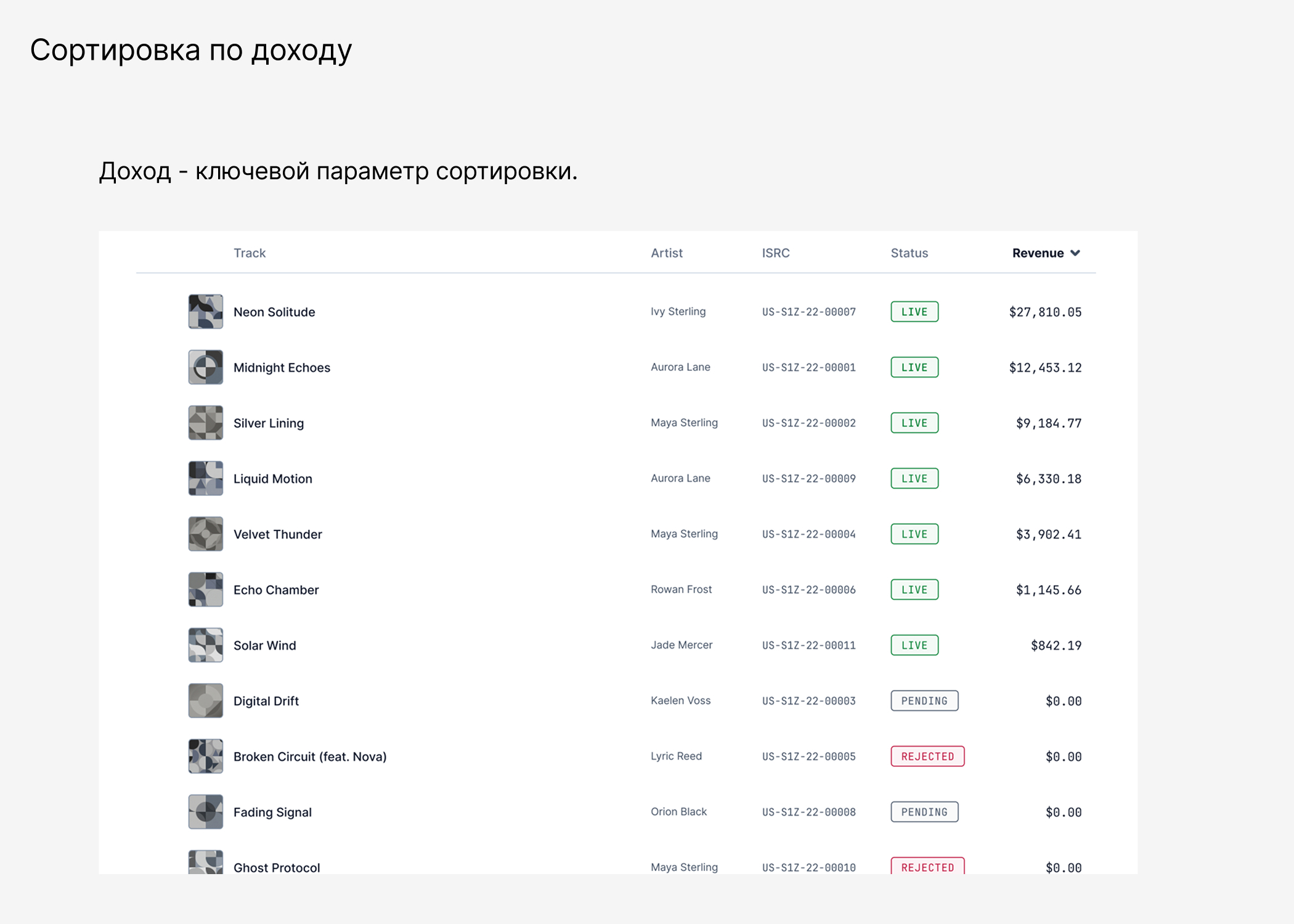Click artist name Ivy Sterling
The width and height of the screenshot is (1294, 924).
click(678, 312)
